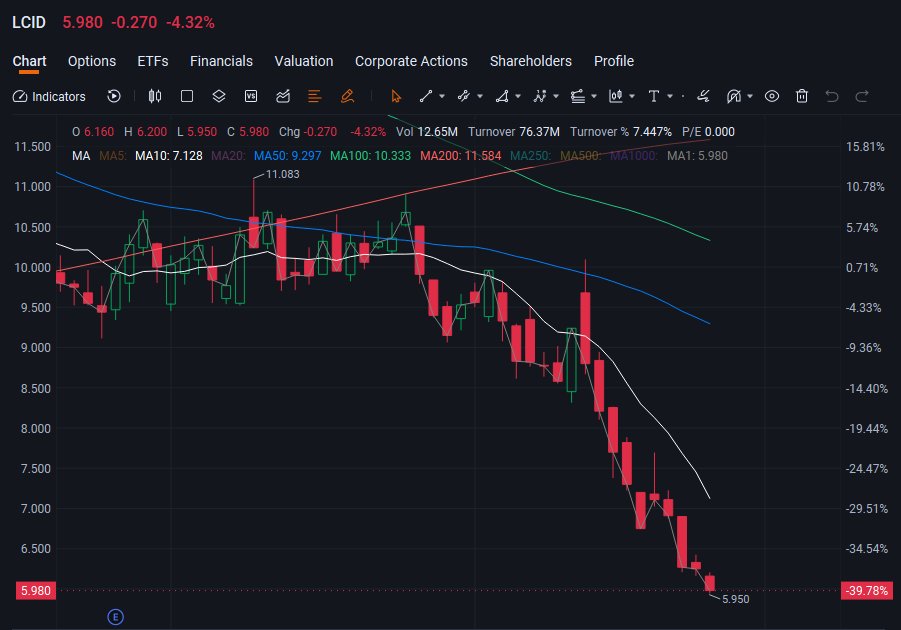Click the Turnover 76.37M value
The width and height of the screenshot is (901, 630).
514,132
